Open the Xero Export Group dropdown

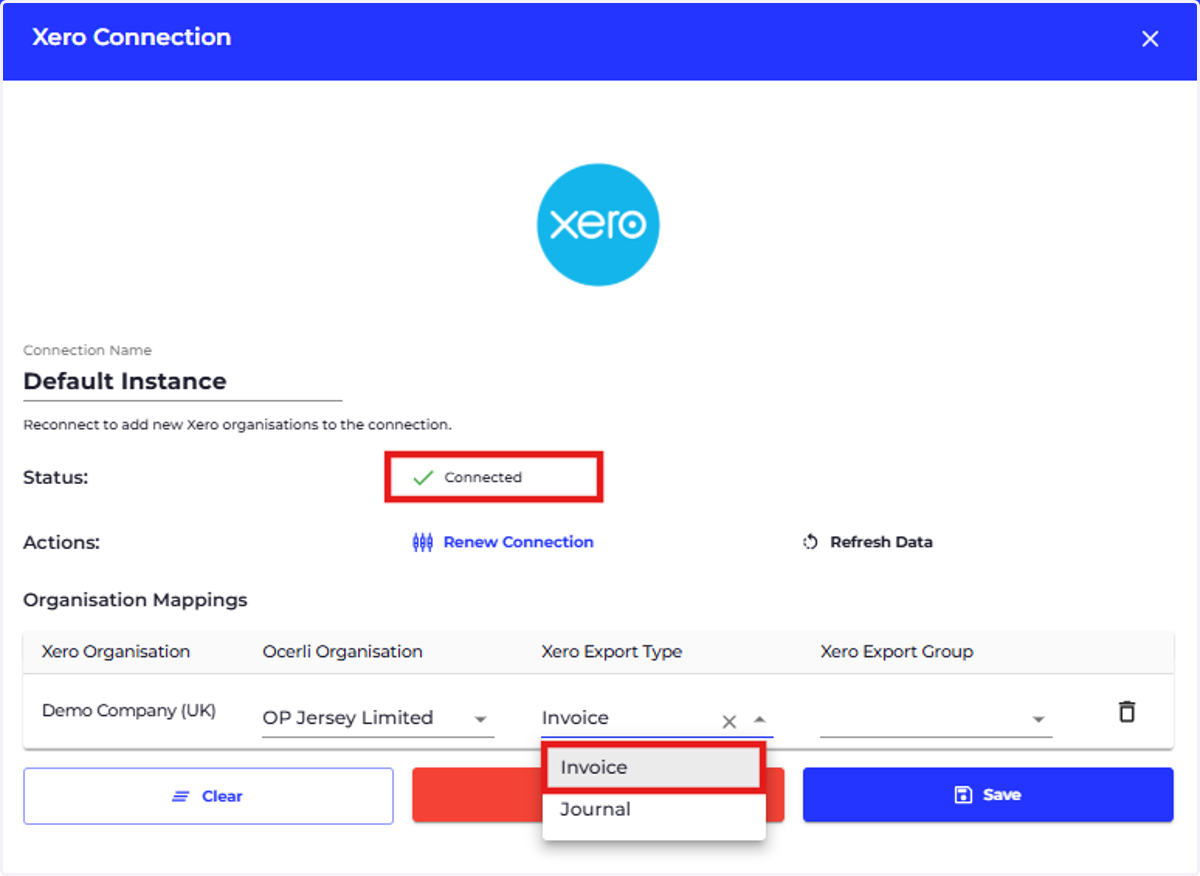point(936,718)
